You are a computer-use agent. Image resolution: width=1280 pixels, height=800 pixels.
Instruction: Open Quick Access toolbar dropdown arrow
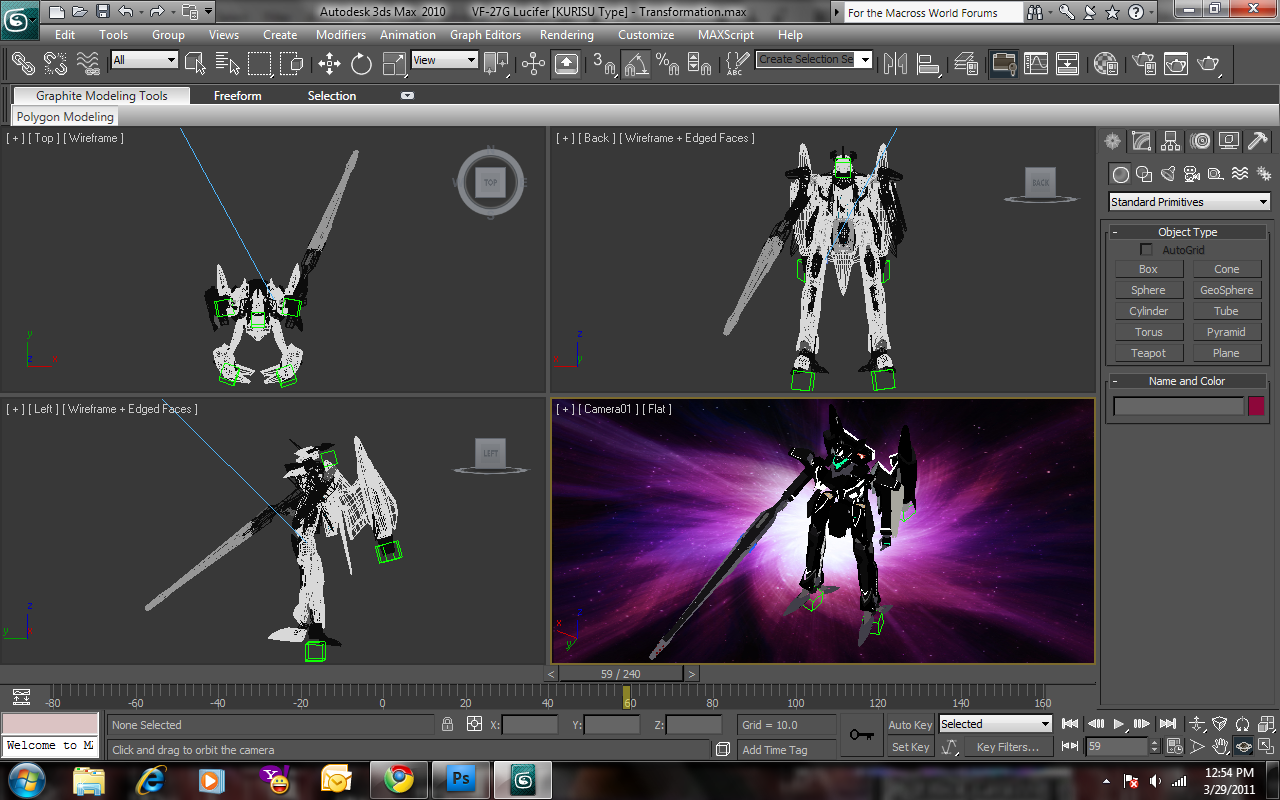pyautogui.click(x=208, y=12)
